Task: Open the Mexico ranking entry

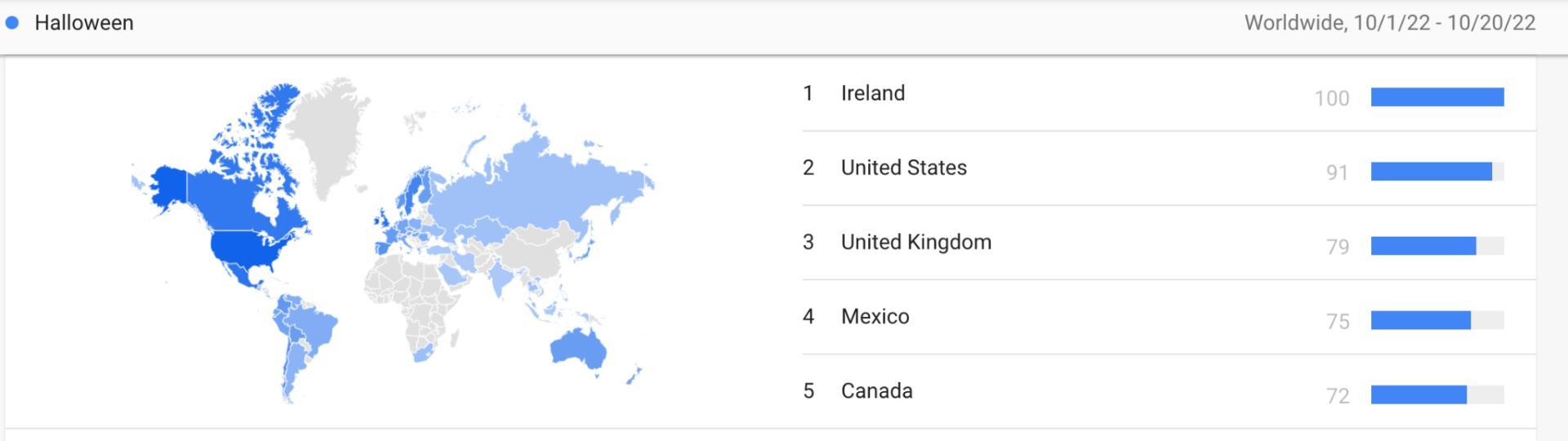Action: click(1169, 317)
